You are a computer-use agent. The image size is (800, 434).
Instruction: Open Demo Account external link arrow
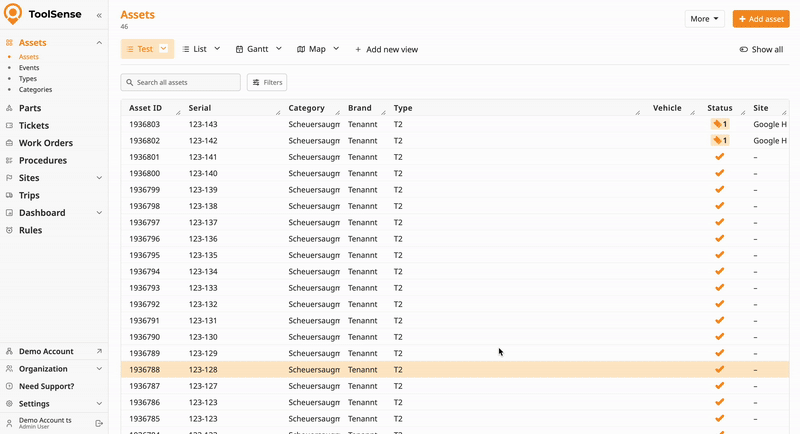coord(99,352)
